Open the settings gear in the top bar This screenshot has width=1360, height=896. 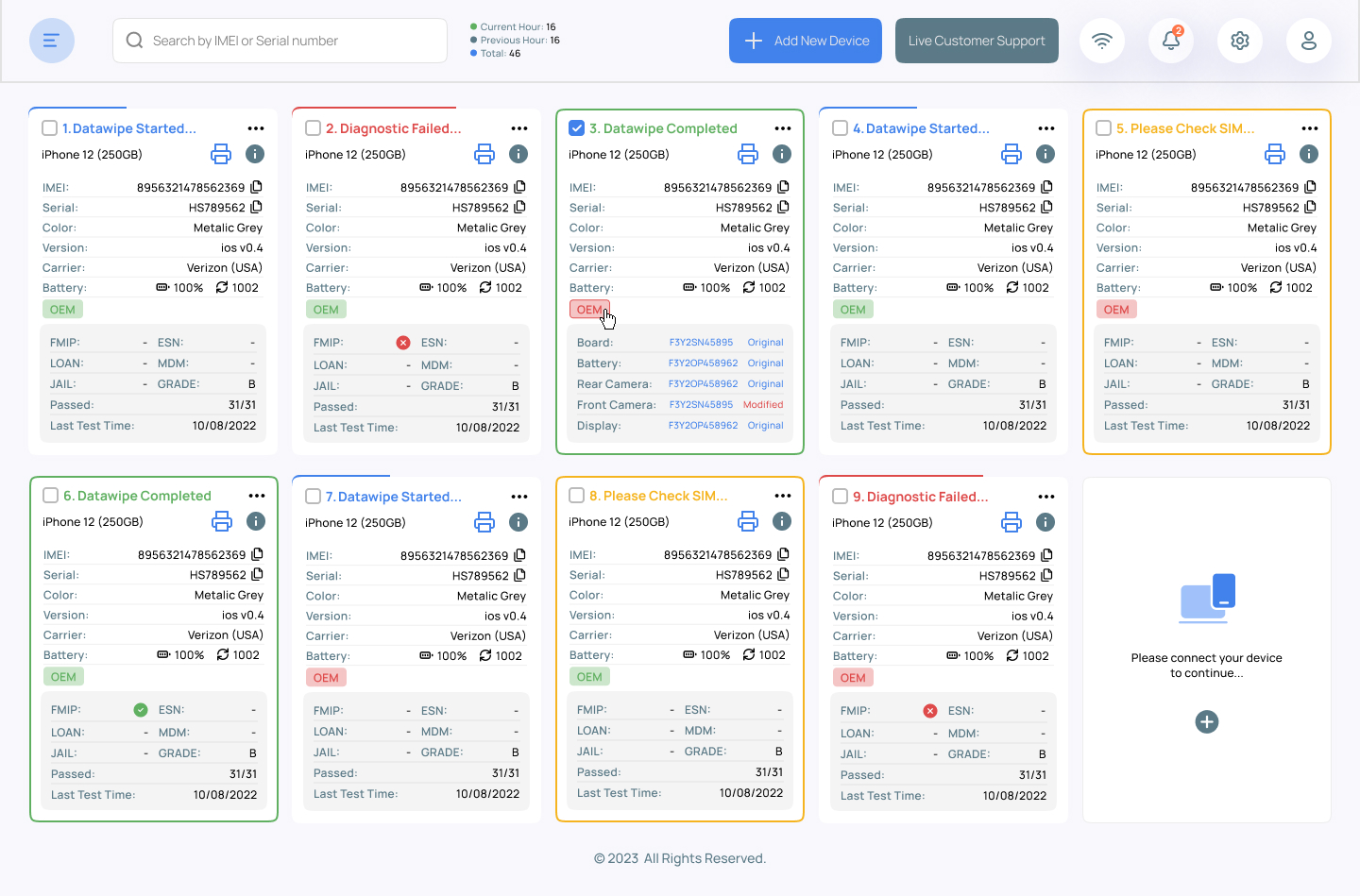(1239, 41)
